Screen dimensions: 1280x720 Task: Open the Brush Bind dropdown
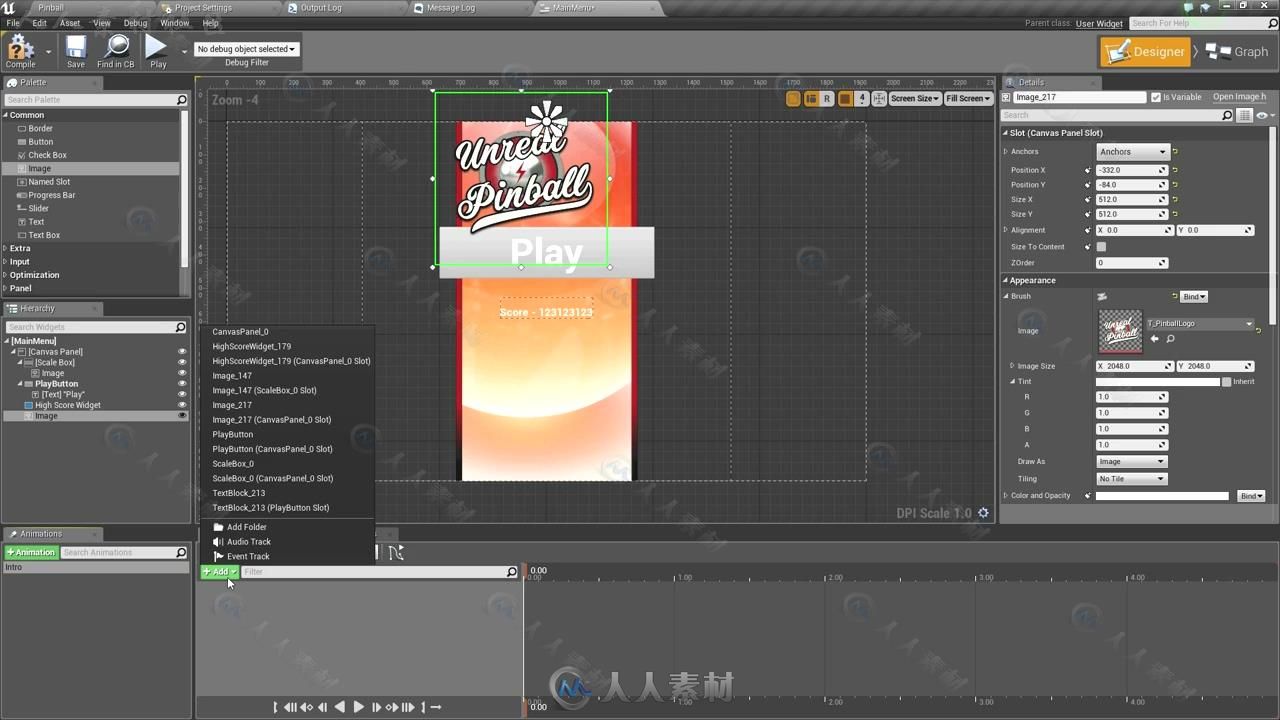coord(1194,297)
